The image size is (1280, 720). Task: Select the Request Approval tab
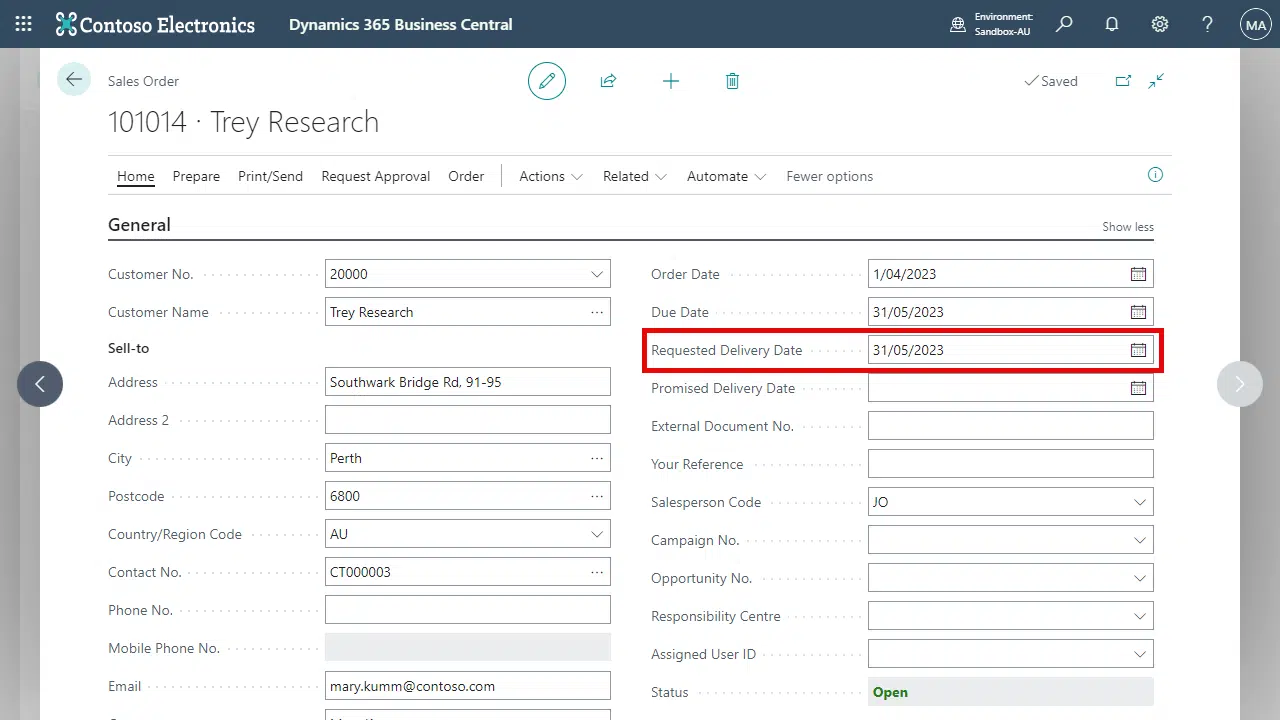376,176
